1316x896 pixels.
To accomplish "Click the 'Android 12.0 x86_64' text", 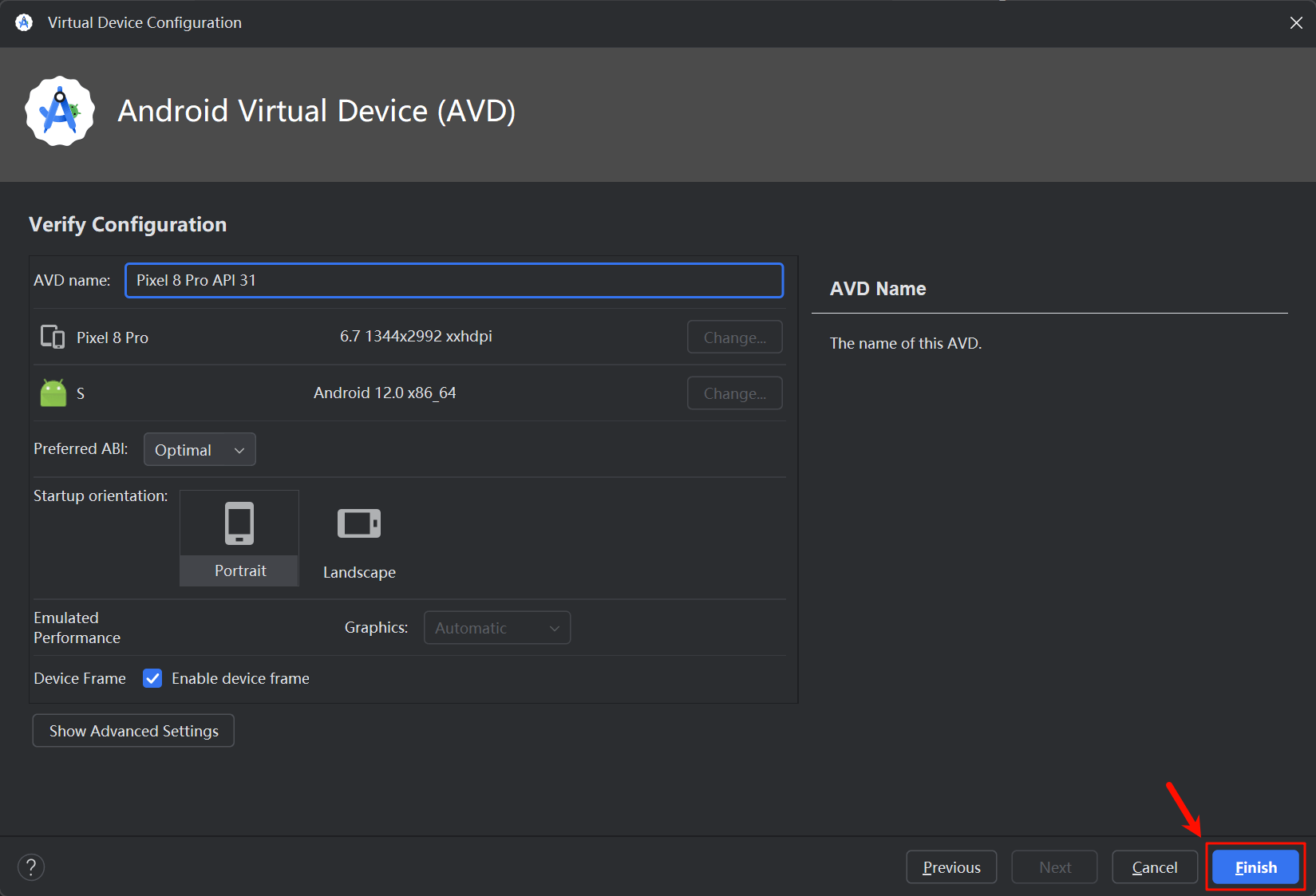I will click(x=385, y=393).
